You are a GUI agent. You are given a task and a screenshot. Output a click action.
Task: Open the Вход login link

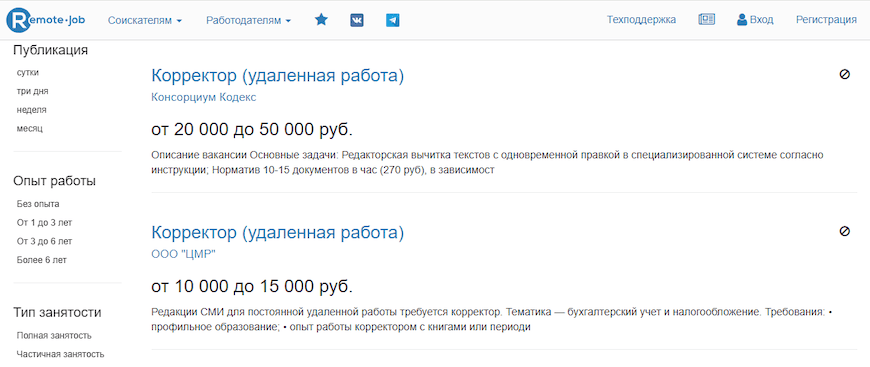[x=755, y=20]
